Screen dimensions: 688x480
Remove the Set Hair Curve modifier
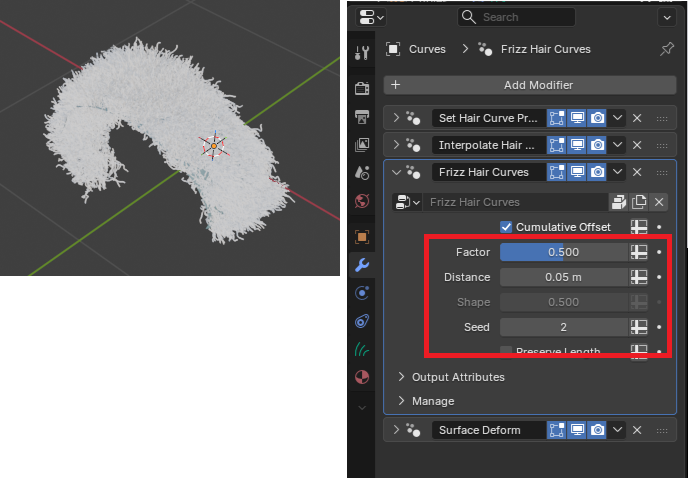[x=637, y=118]
